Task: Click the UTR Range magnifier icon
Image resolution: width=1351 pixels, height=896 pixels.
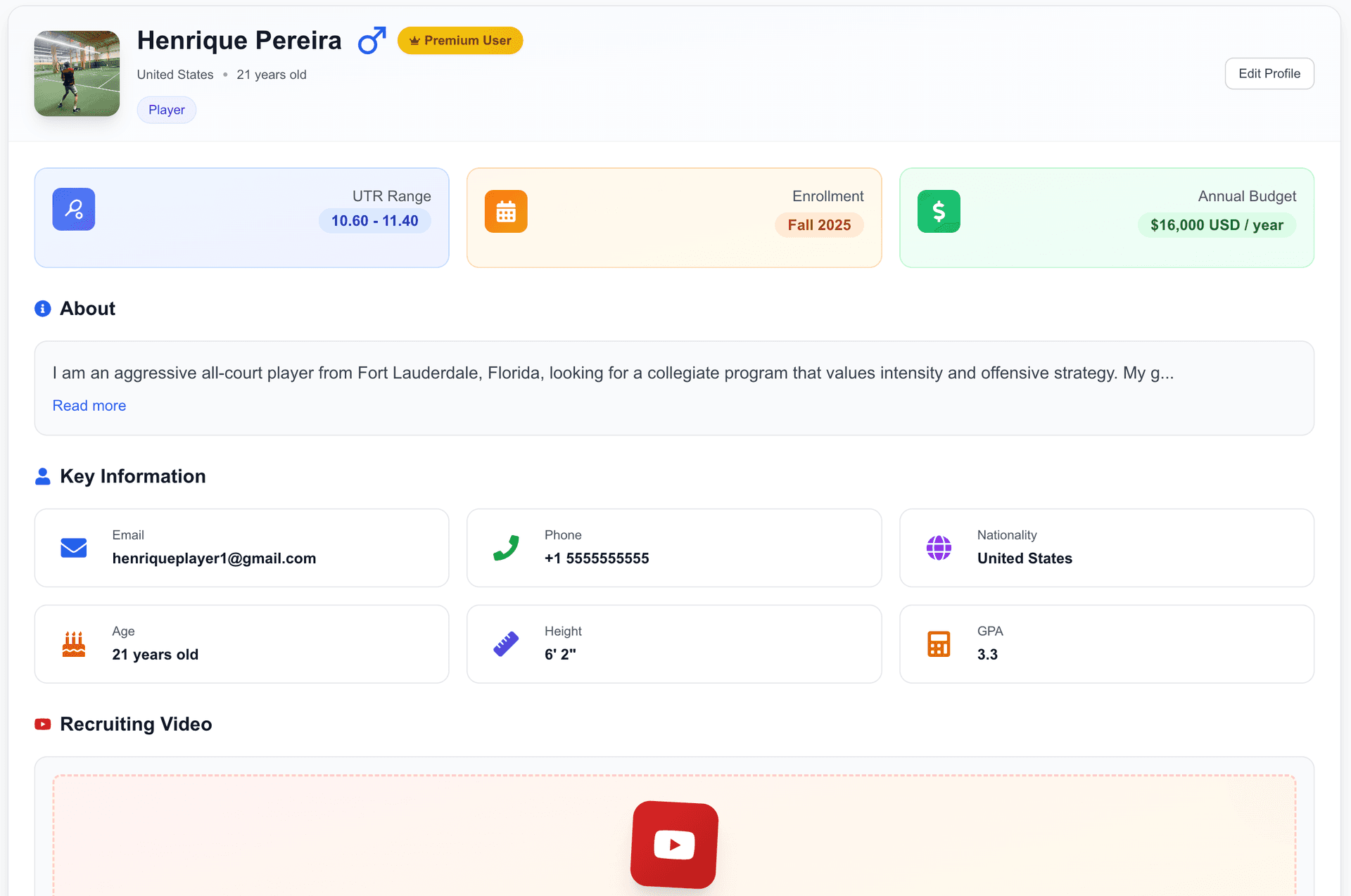Action: click(x=73, y=209)
